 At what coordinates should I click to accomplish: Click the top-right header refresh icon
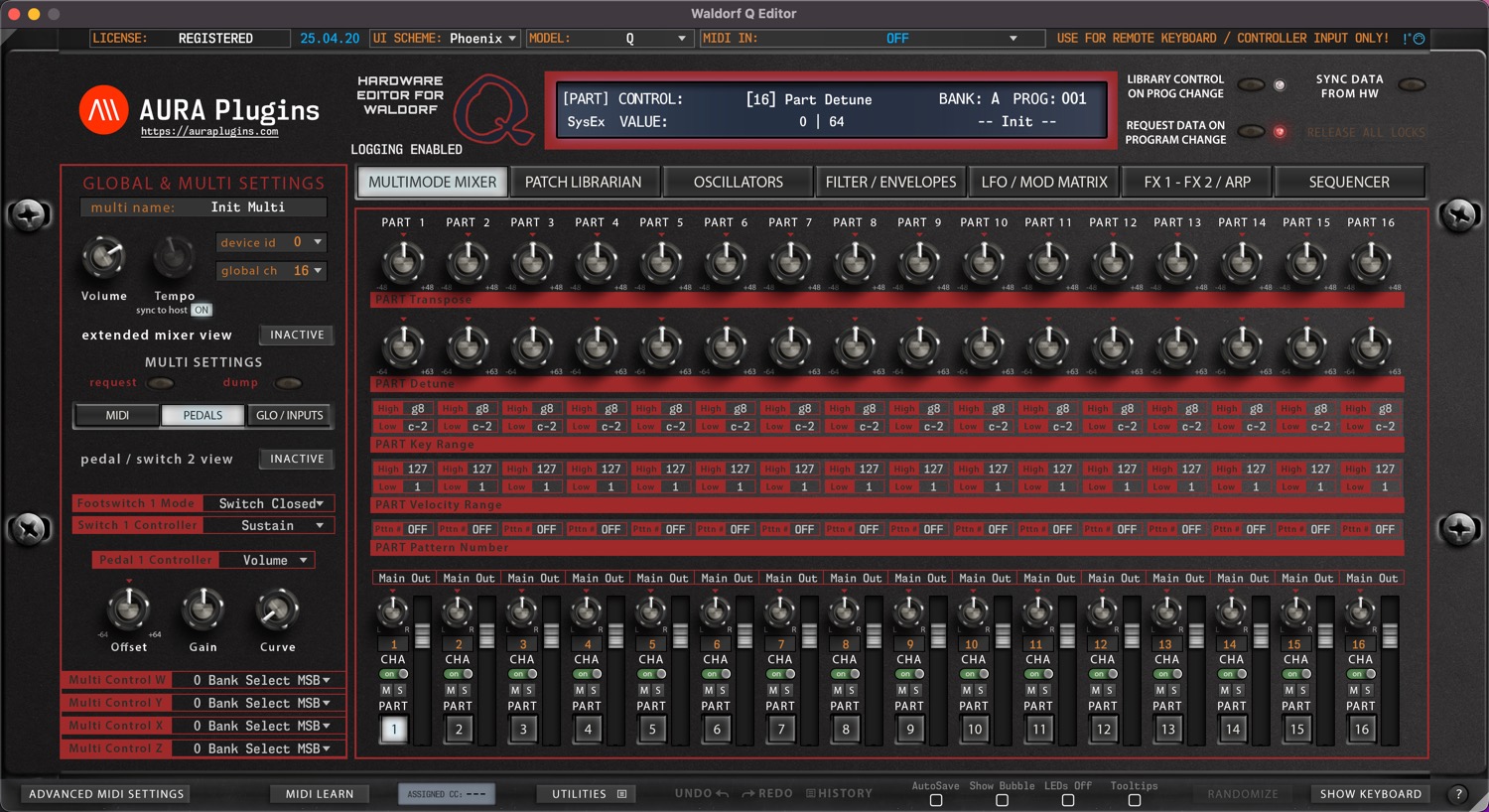coord(1420,39)
